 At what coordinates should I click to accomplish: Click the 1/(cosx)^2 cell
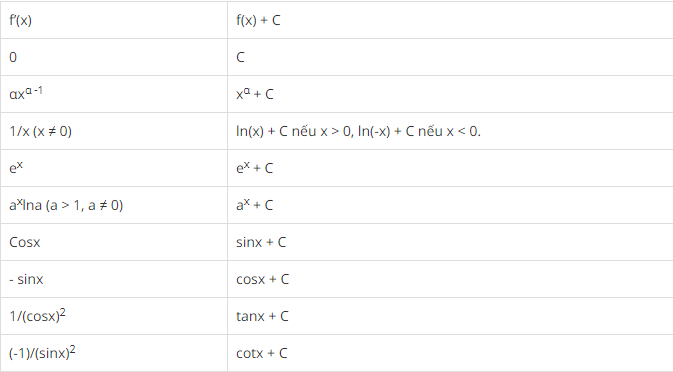pos(114,316)
